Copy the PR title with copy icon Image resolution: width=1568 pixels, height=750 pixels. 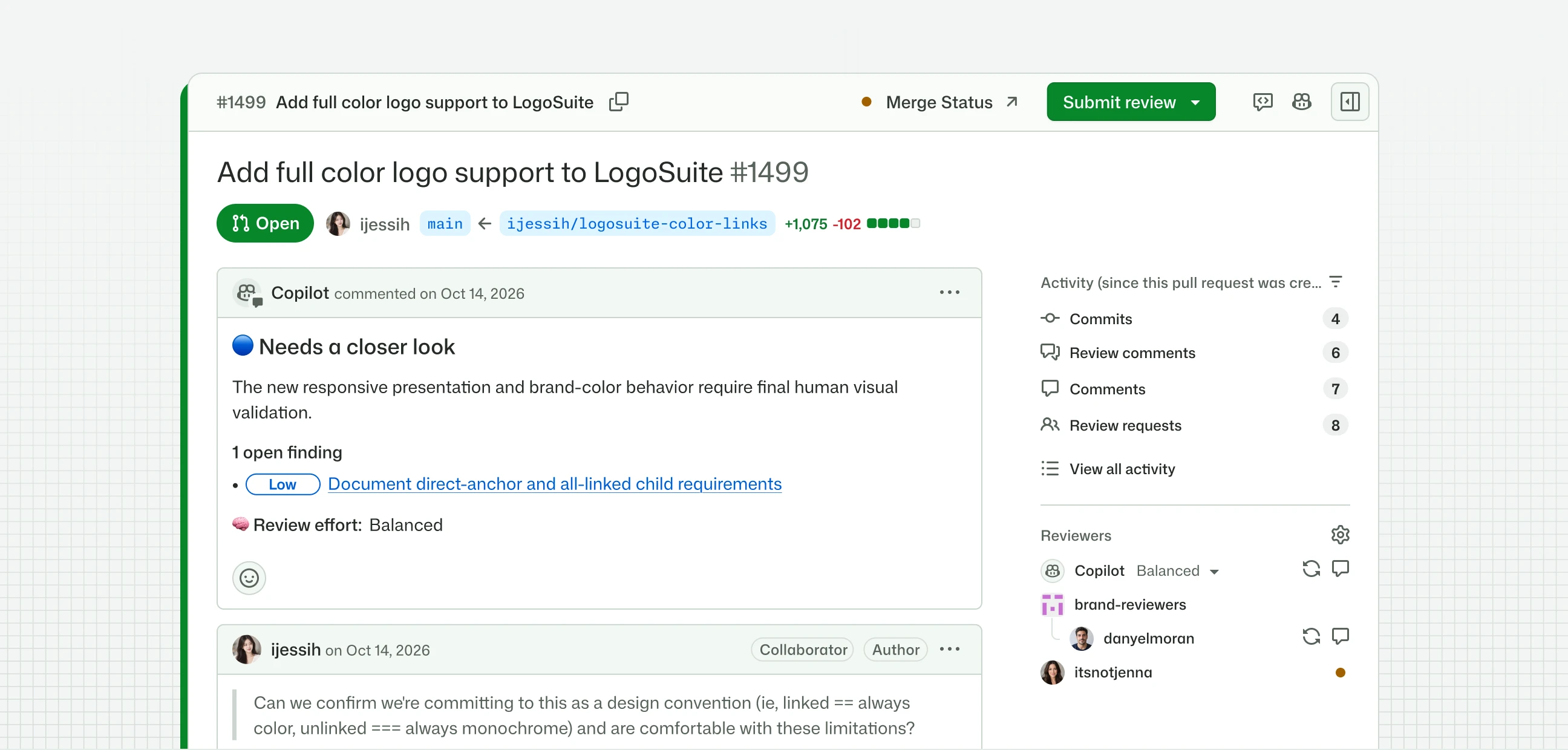[x=618, y=102]
